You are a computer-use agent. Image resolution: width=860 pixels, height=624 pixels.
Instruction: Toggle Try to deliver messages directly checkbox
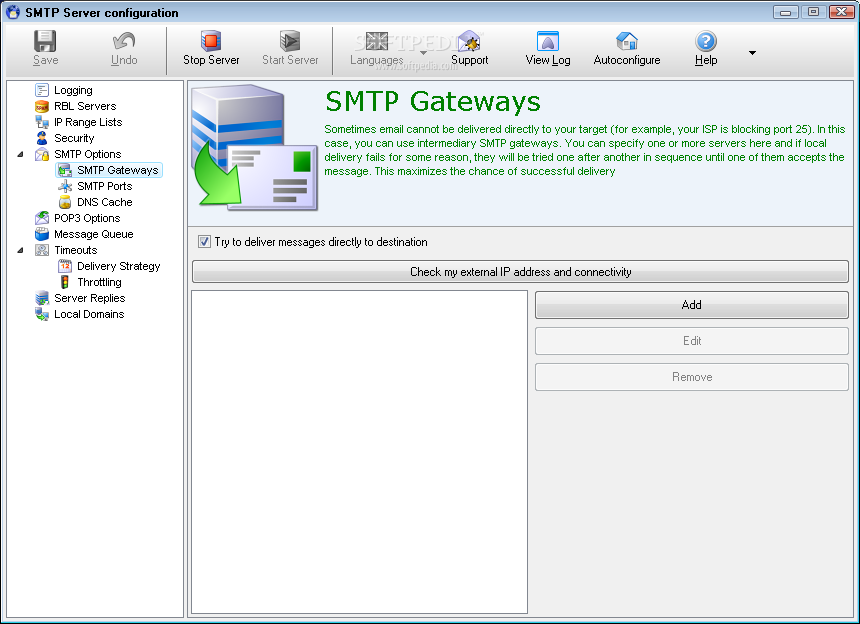click(x=204, y=241)
